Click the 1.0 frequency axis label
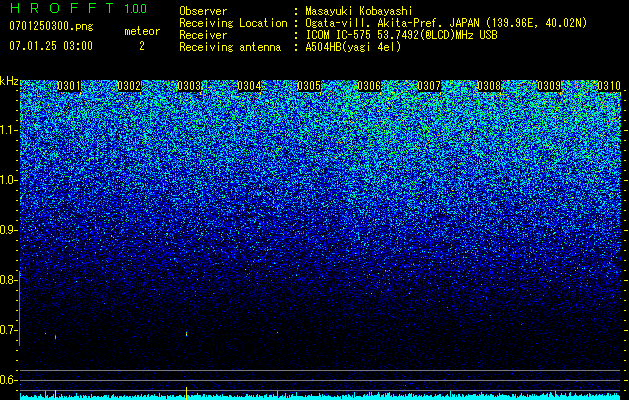Screen dimensions: 629x400 click(x=8, y=180)
